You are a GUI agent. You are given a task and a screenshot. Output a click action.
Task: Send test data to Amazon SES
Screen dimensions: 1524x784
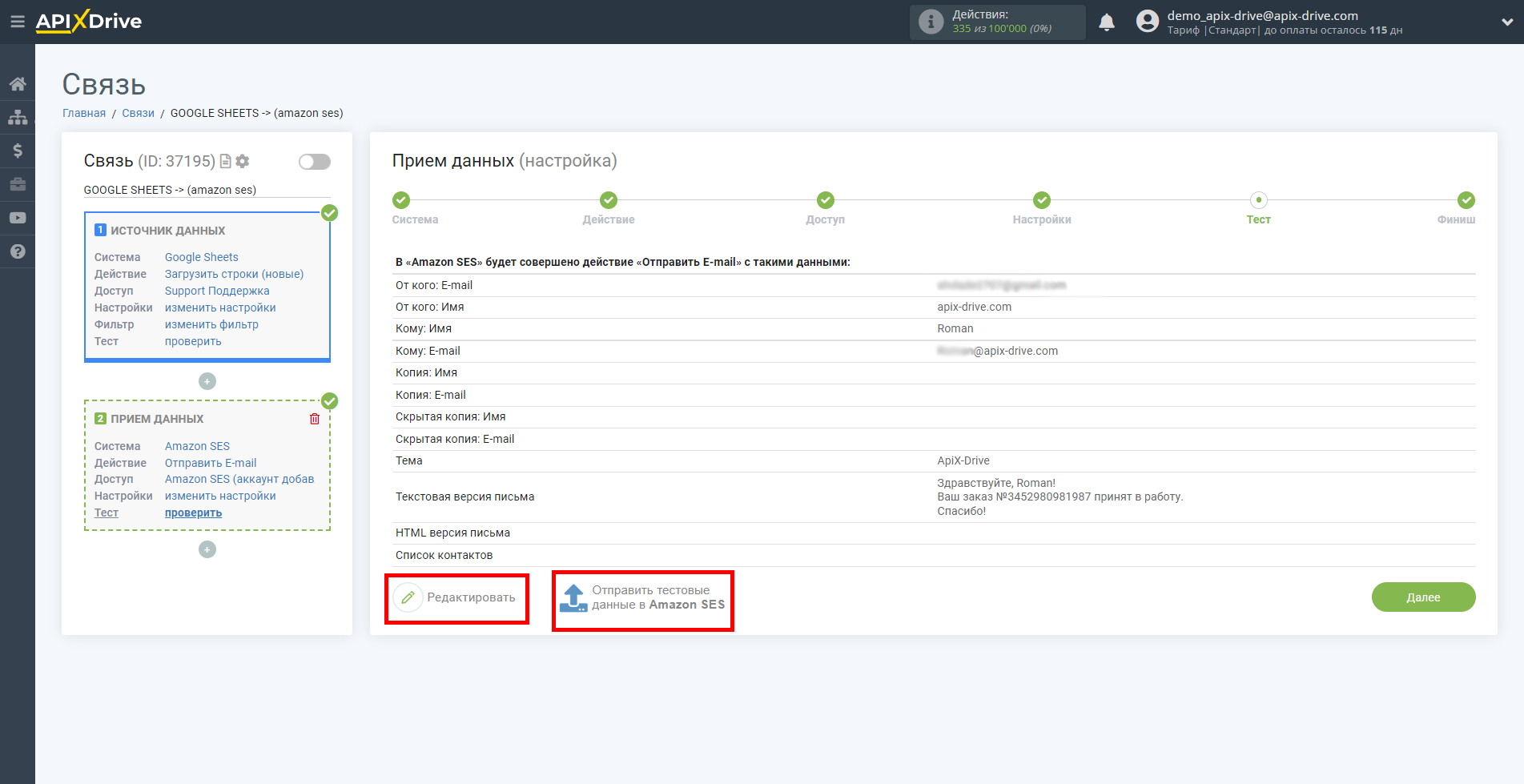coord(642,598)
